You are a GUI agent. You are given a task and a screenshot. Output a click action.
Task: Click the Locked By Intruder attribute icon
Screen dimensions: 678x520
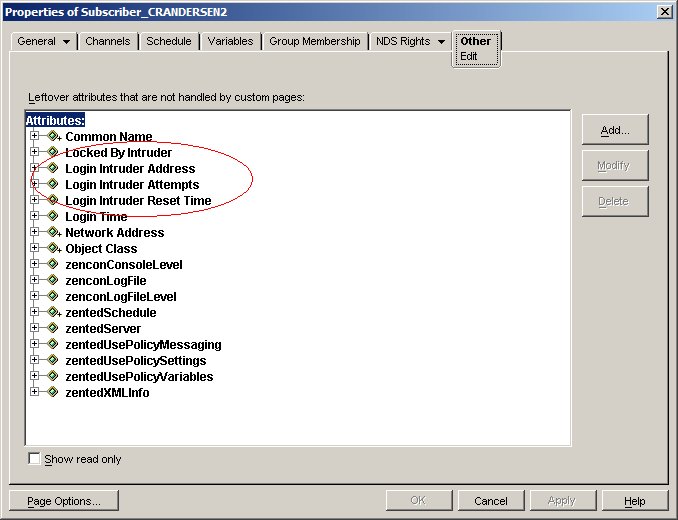click(53, 152)
